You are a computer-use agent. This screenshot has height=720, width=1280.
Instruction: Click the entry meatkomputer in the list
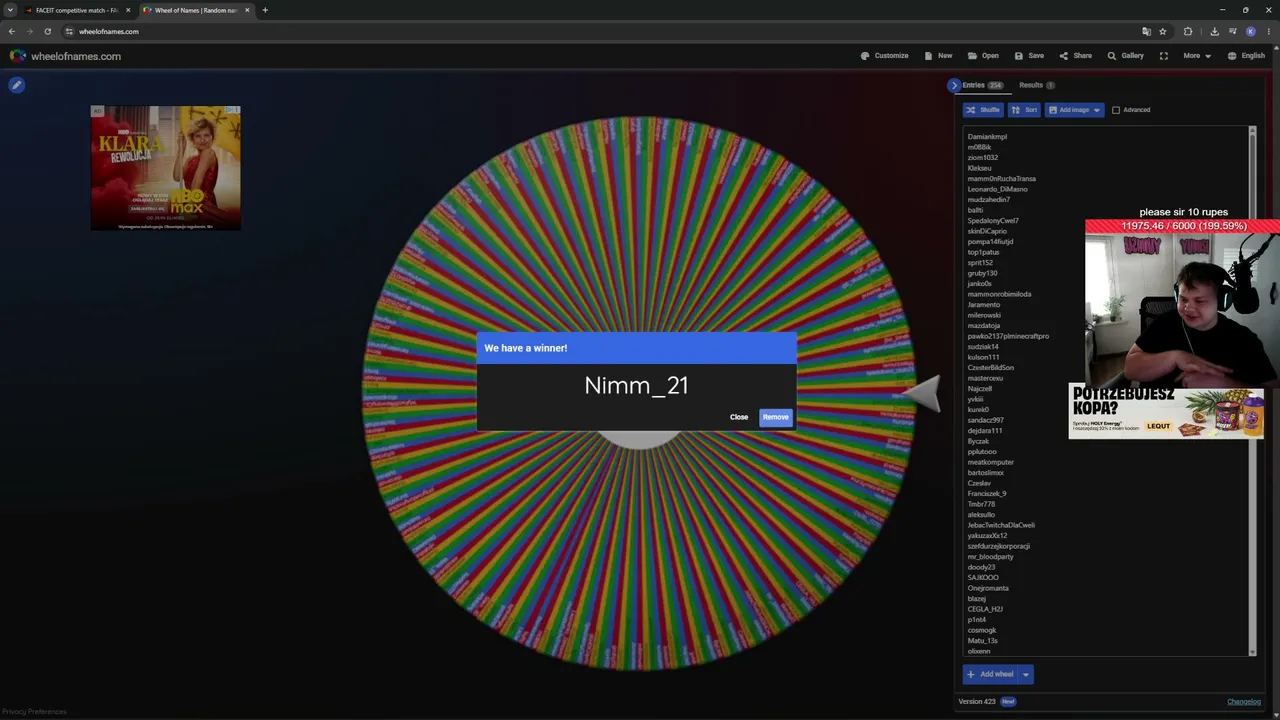pyautogui.click(x=990, y=462)
